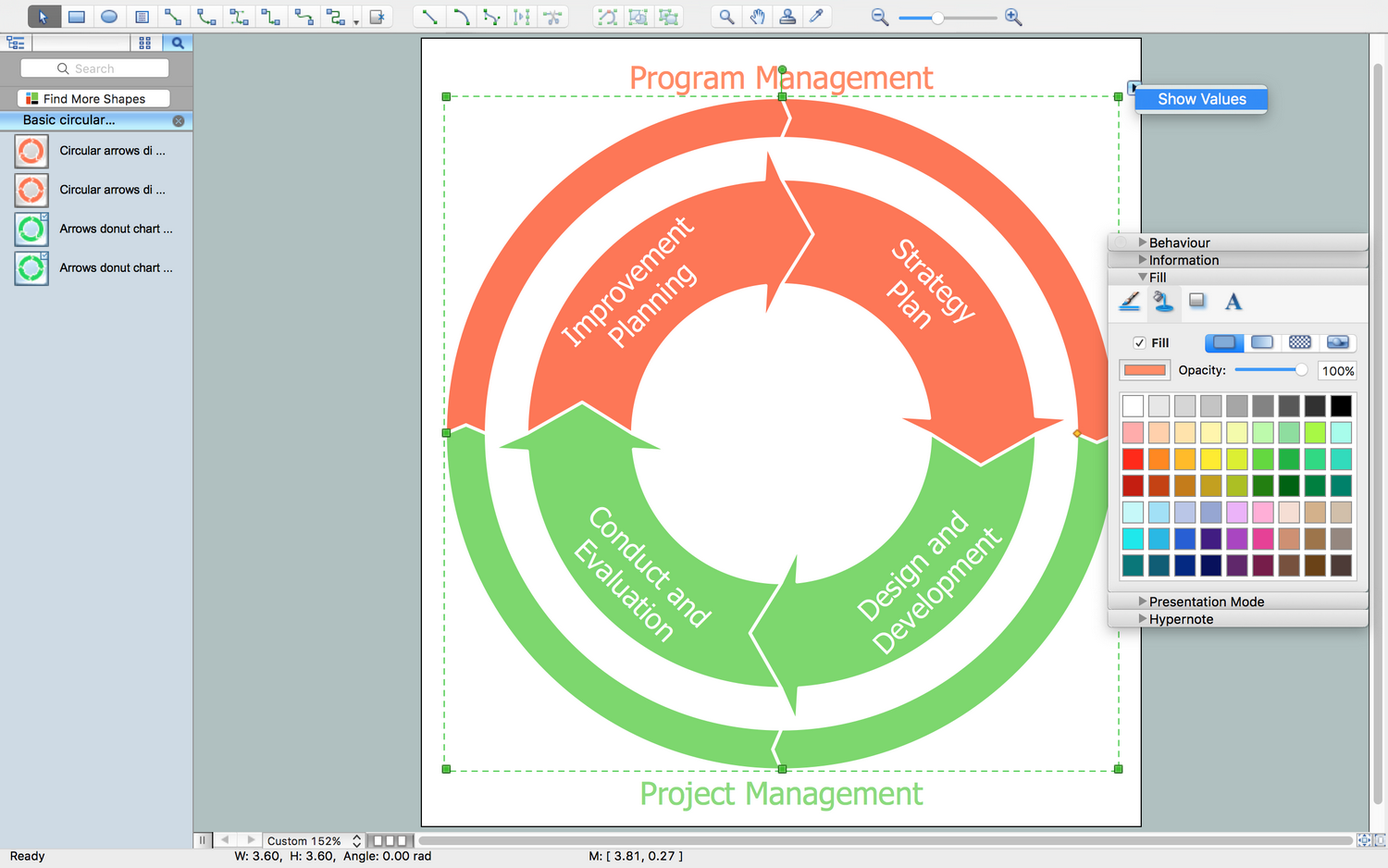Pick the Eyedropper tool
Image resolution: width=1388 pixels, height=868 pixels.
pyautogui.click(x=818, y=16)
